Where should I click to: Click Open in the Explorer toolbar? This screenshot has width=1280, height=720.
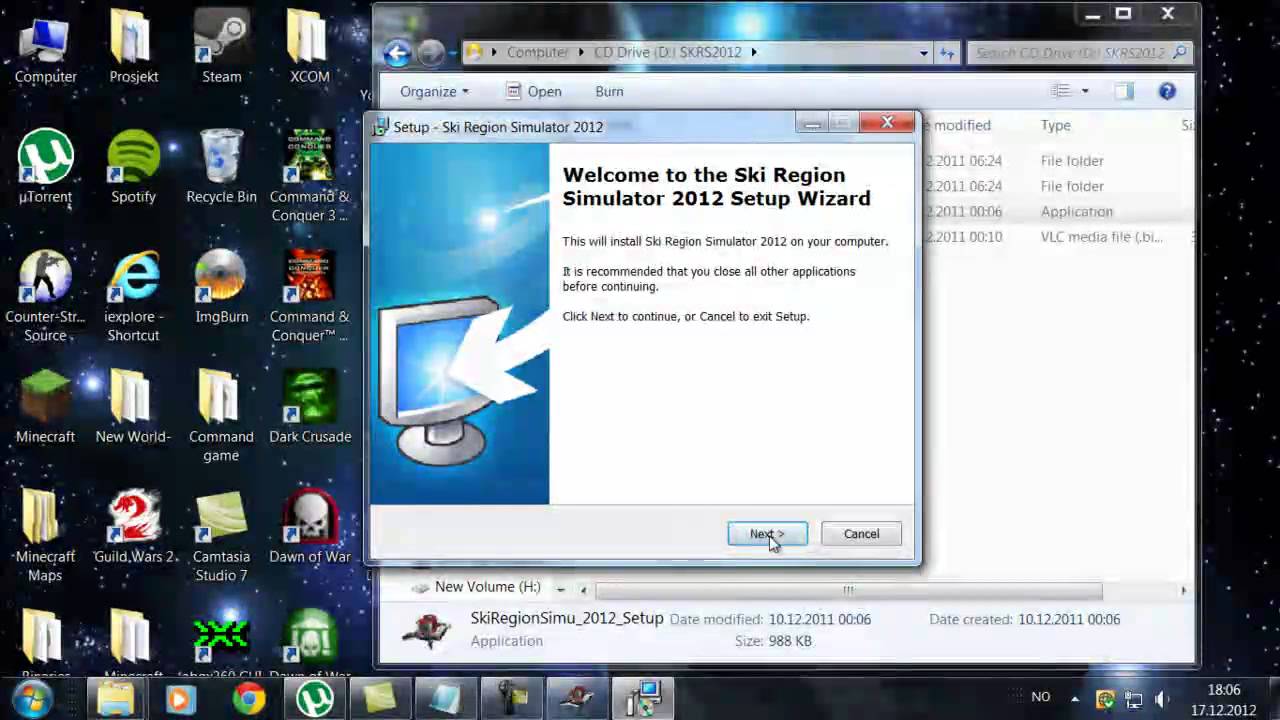[x=534, y=91]
